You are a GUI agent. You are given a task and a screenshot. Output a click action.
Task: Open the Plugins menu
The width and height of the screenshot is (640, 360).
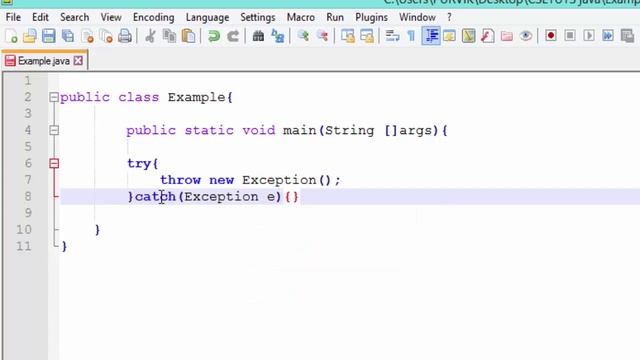(371, 18)
